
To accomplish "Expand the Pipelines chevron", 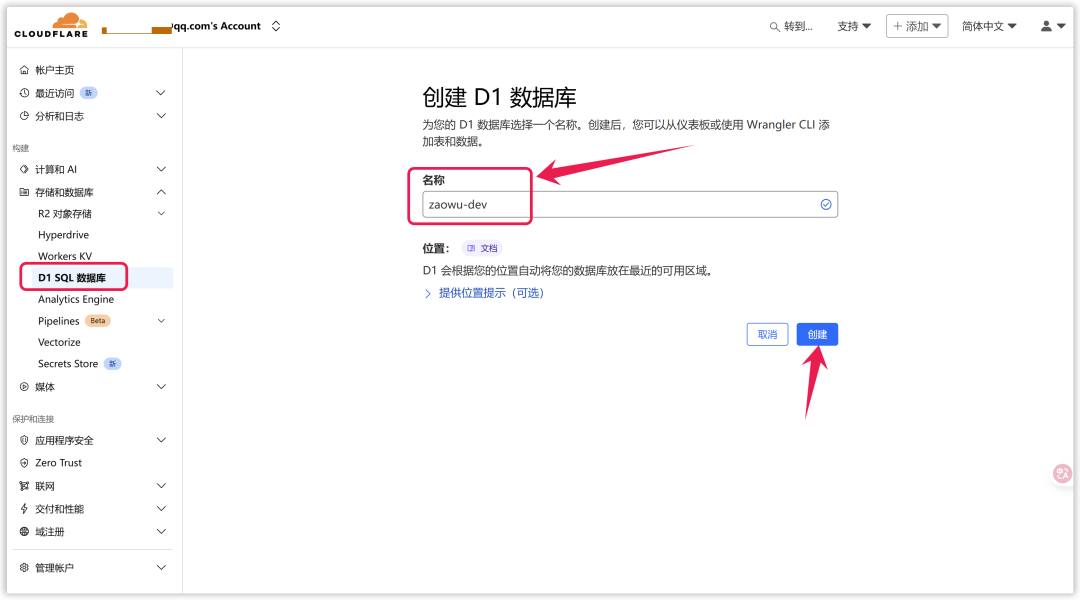I will click(x=160, y=321).
